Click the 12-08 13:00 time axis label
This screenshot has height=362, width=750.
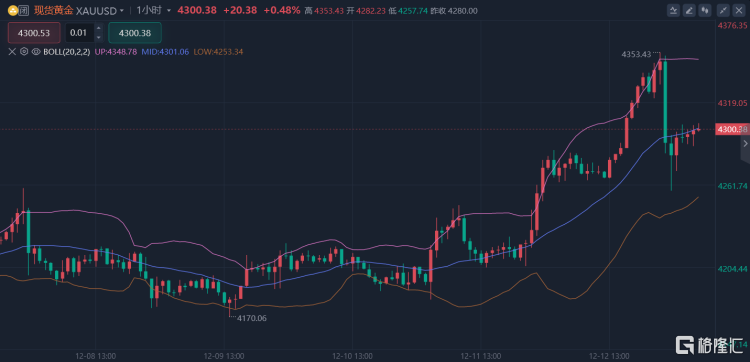coord(96,356)
